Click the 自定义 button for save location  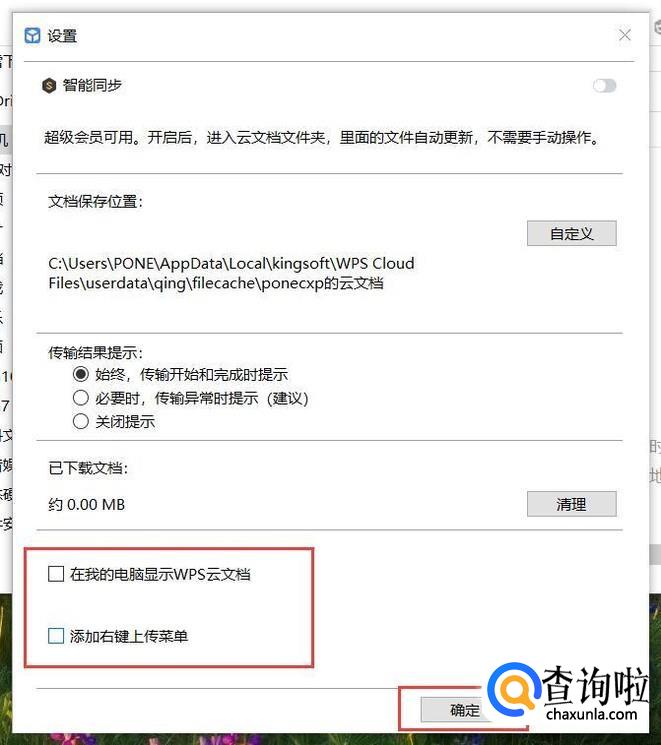(572, 233)
